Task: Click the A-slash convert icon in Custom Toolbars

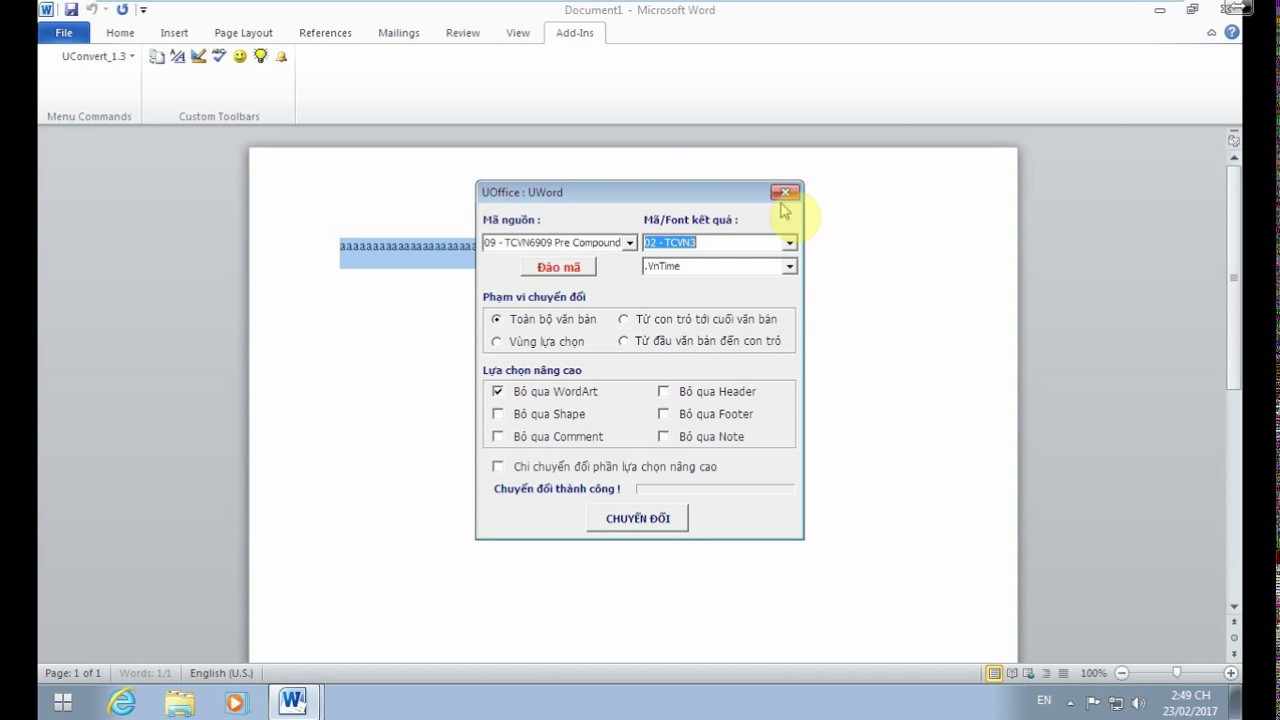Action: pyautogui.click(x=178, y=57)
